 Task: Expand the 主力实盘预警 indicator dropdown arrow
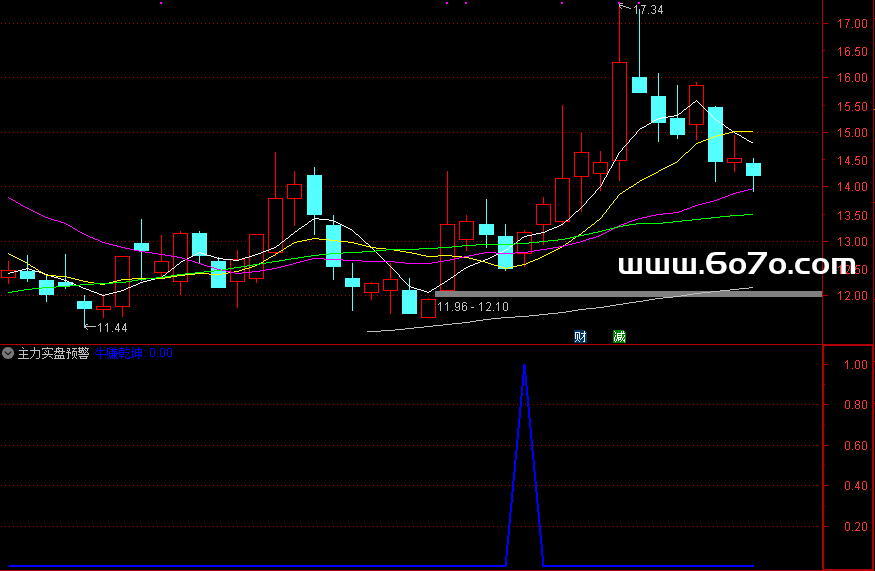[8, 353]
